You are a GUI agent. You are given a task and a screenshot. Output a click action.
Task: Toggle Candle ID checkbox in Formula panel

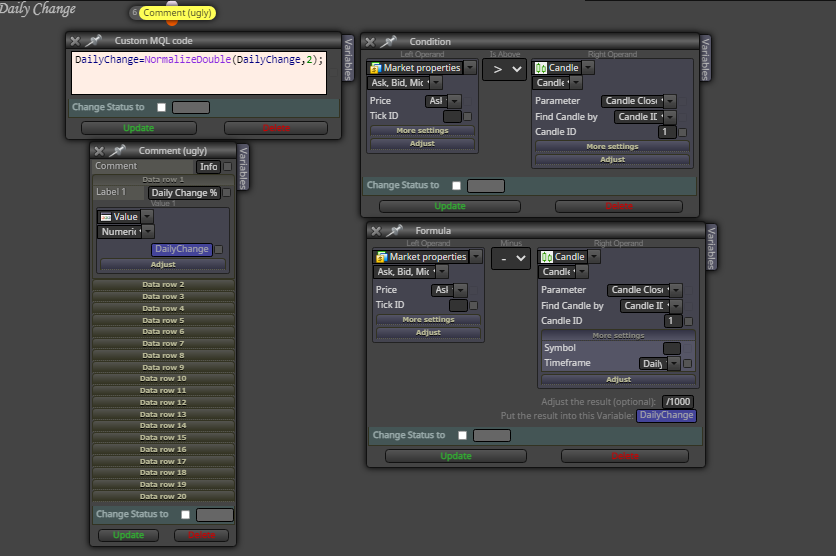click(x=688, y=321)
